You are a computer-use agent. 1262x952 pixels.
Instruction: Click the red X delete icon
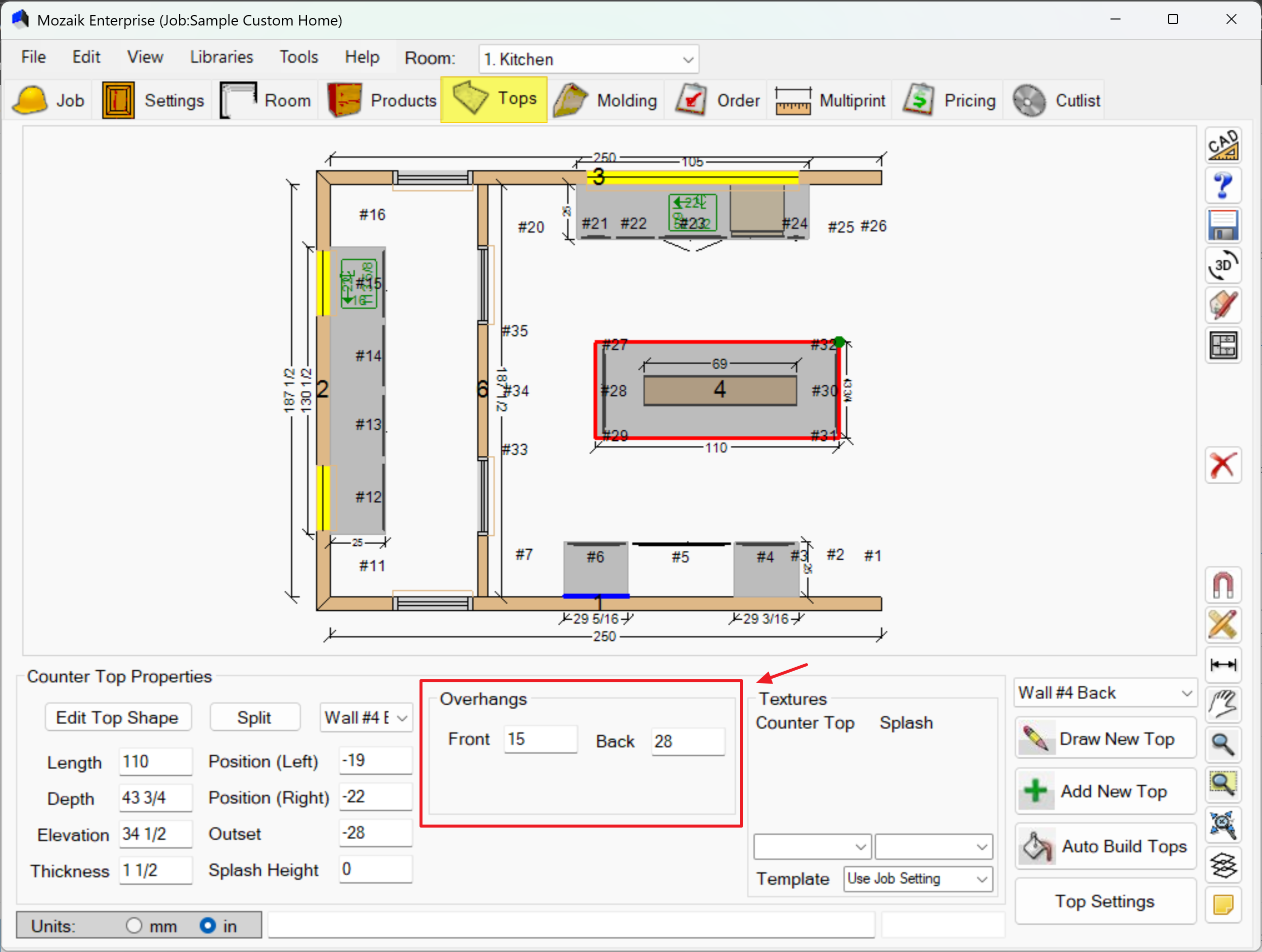point(1222,465)
